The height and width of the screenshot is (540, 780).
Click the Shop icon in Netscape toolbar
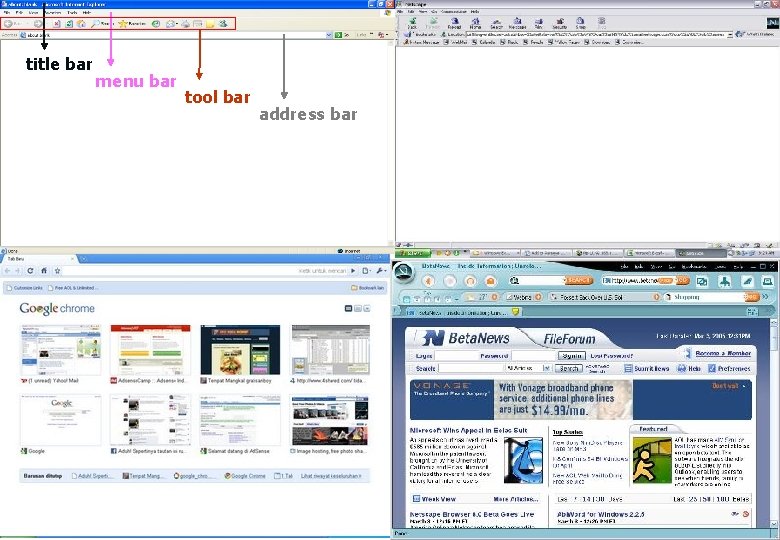point(581,23)
